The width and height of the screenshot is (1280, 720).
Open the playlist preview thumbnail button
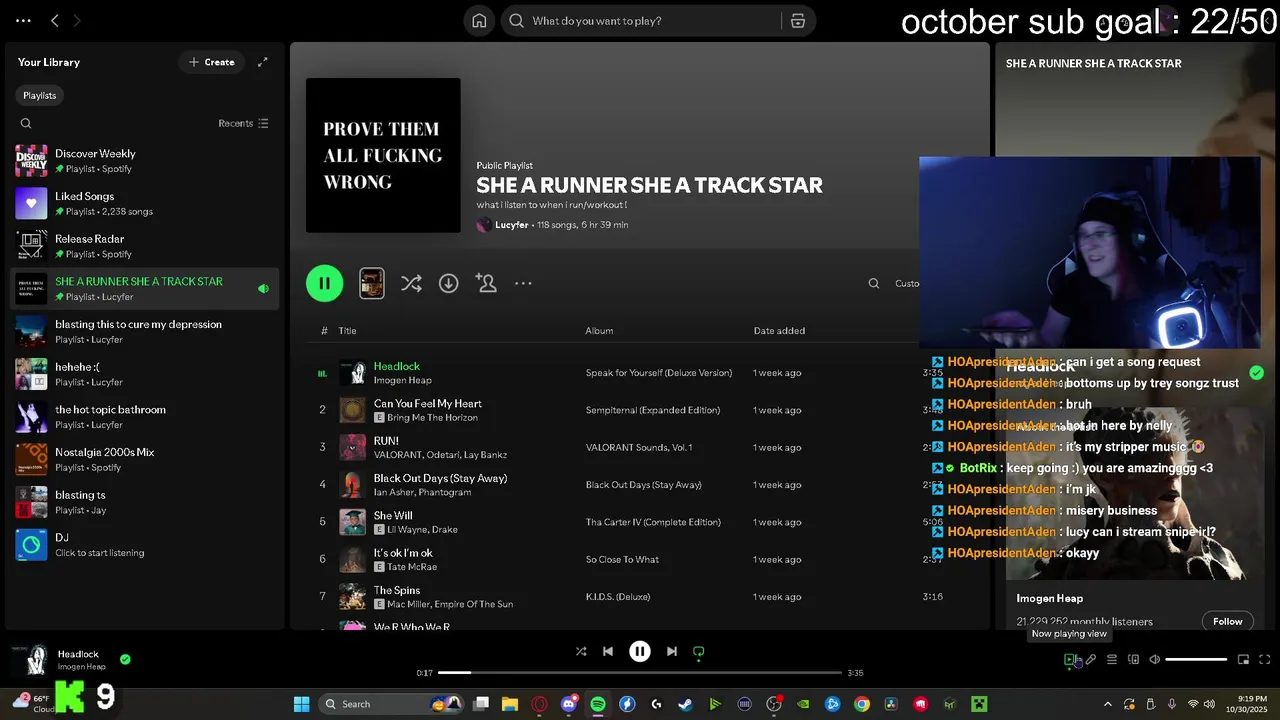[372, 283]
